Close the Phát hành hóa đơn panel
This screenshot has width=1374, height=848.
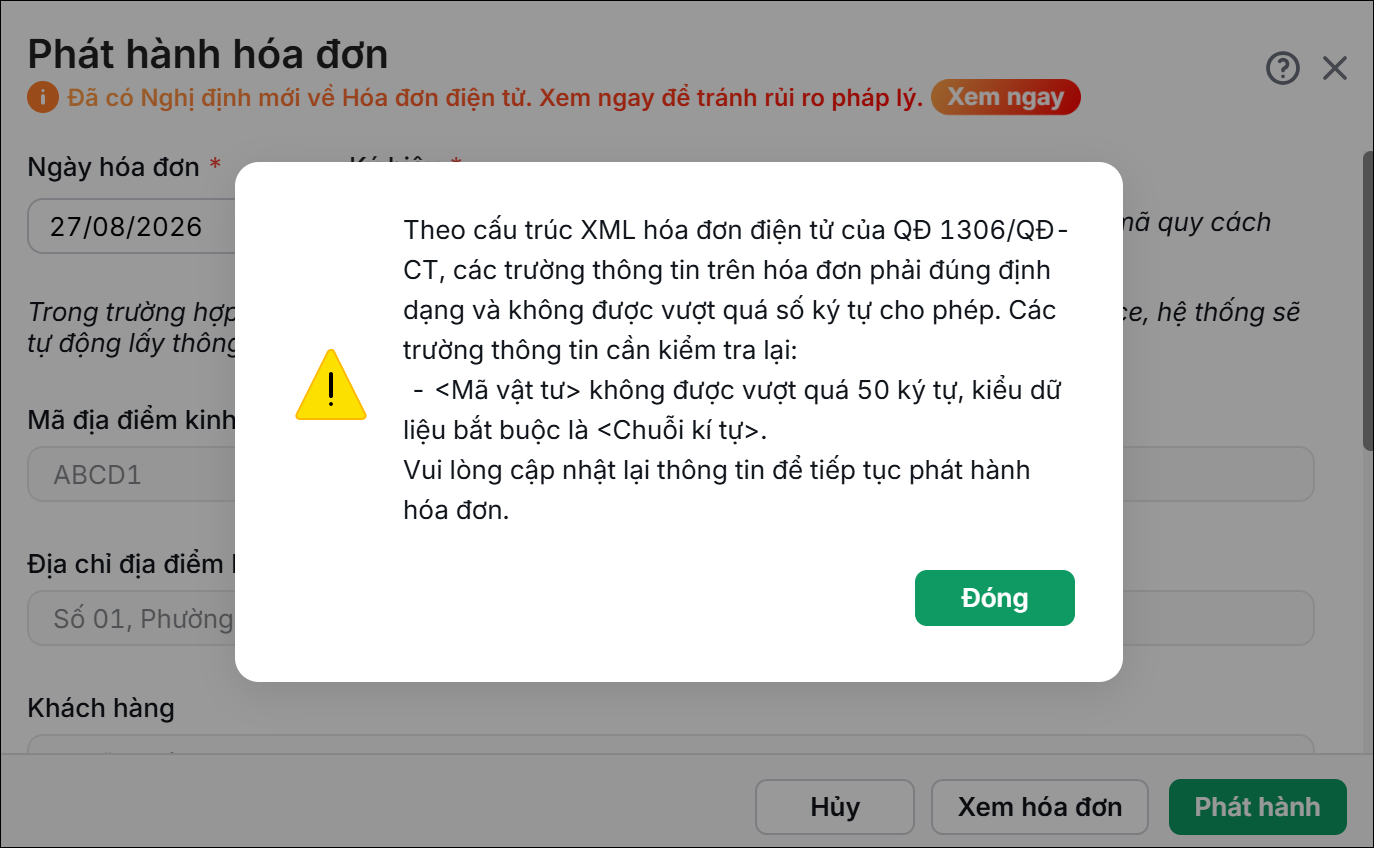pyautogui.click(x=1335, y=68)
